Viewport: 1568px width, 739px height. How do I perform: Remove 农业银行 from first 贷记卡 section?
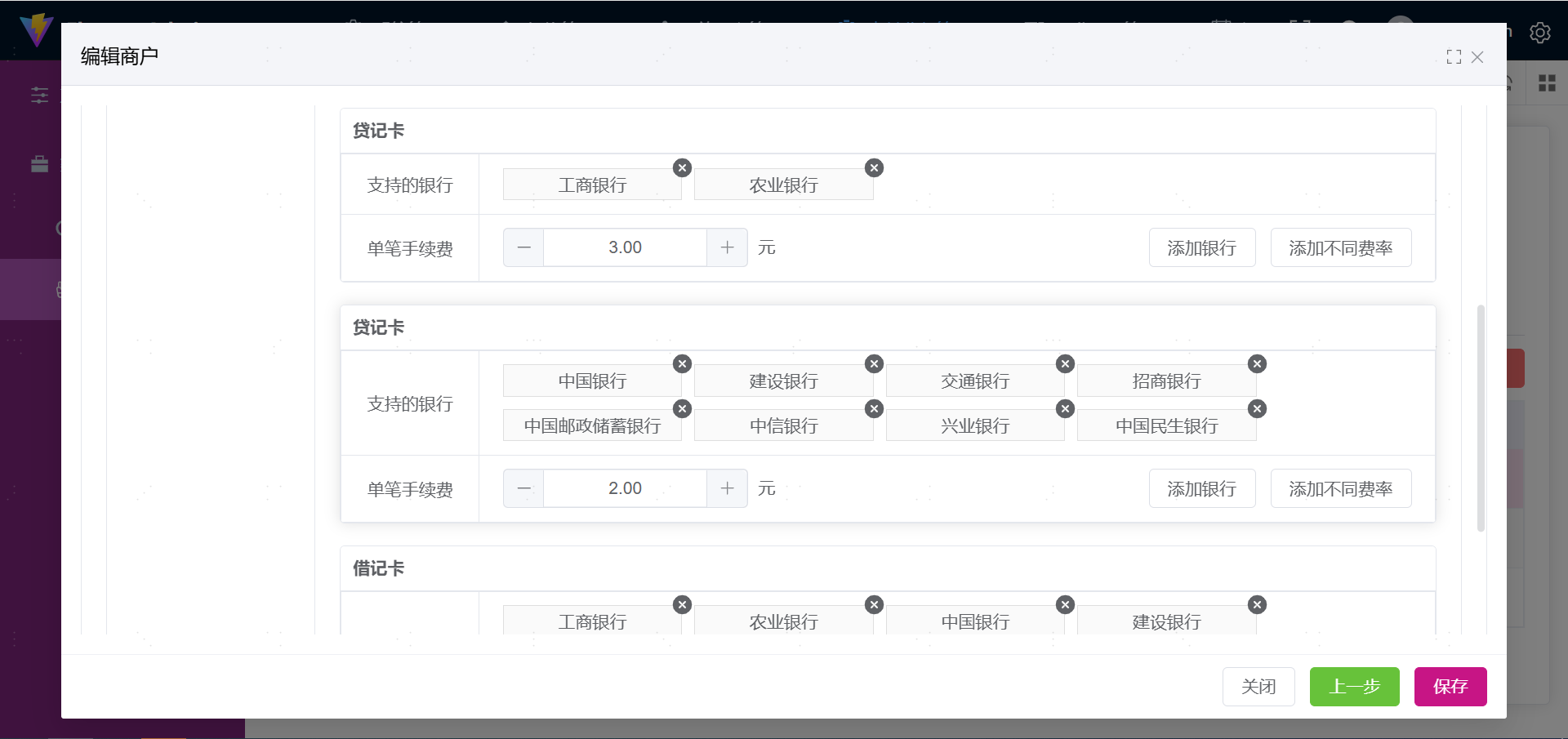click(x=874, y=168)
